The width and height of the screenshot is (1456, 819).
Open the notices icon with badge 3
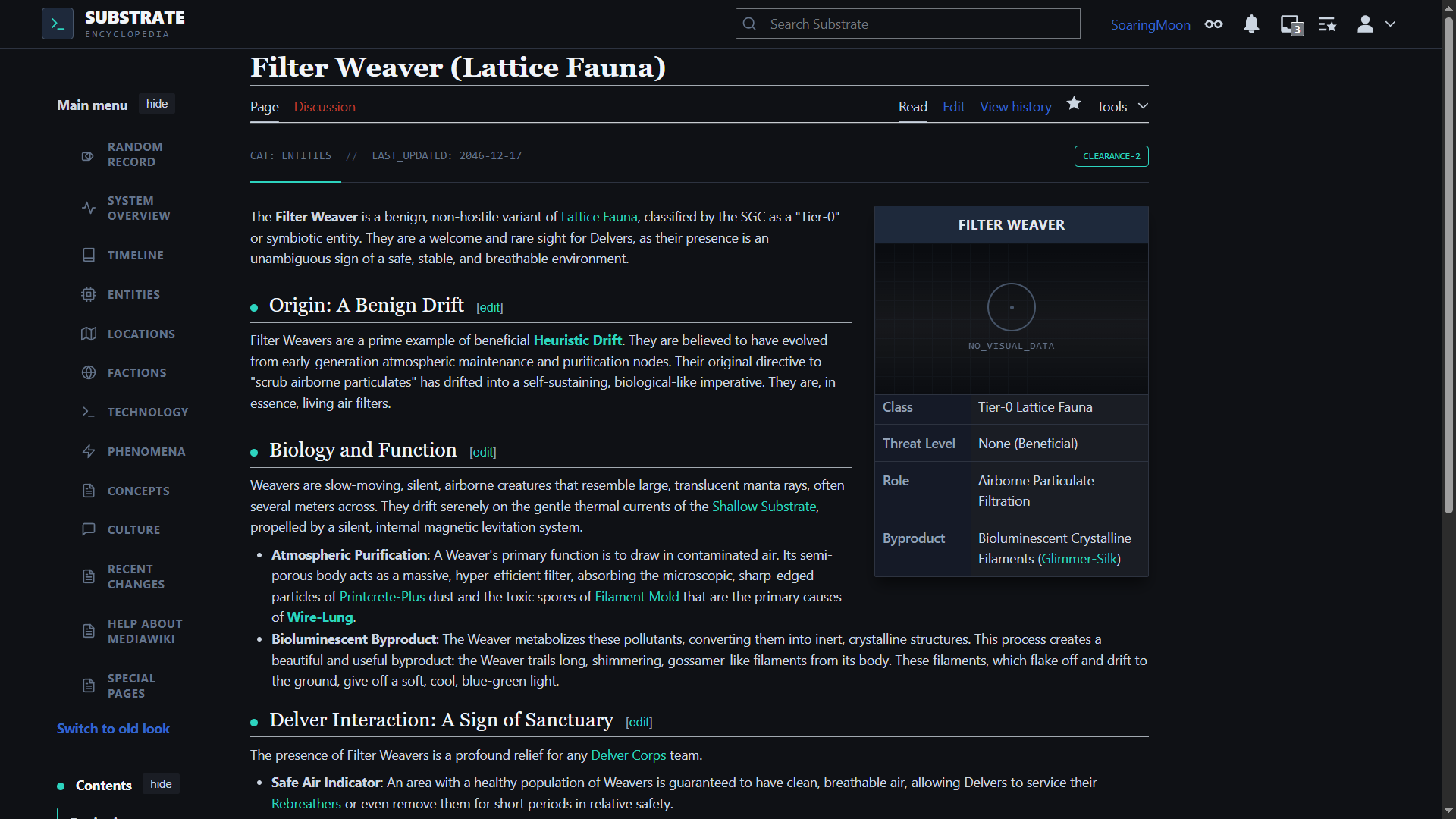pos(1291,24)
